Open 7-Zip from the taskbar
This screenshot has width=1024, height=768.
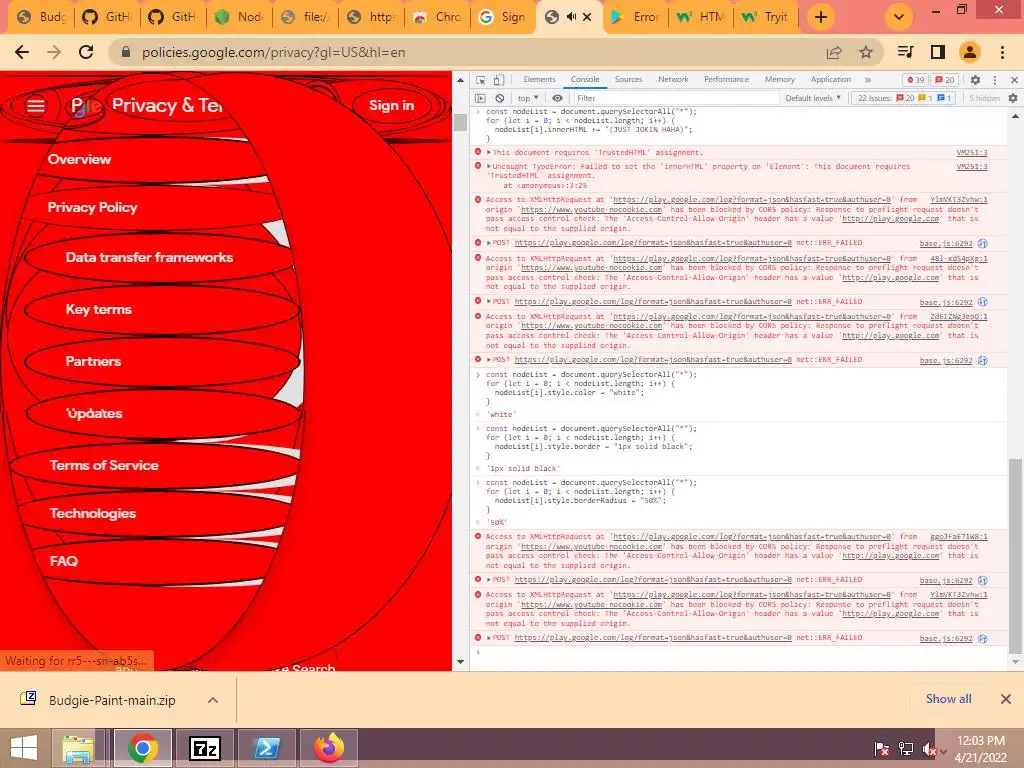(204, 748)
